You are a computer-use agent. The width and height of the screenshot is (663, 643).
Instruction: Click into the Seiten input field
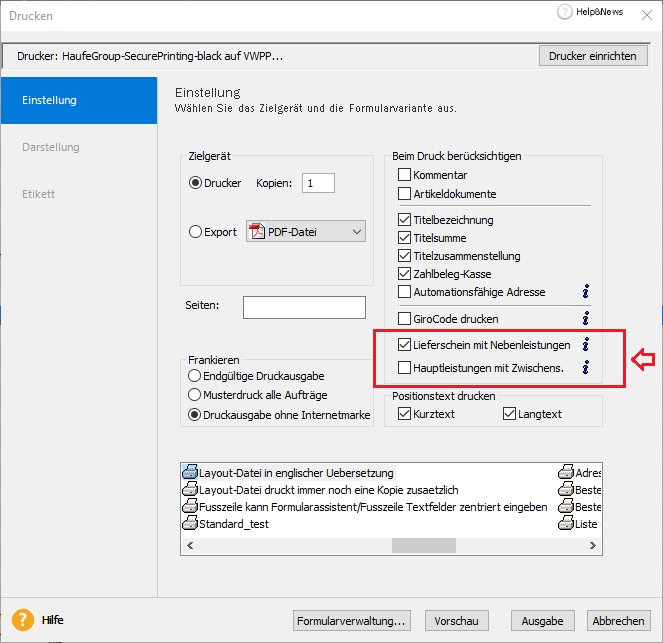pos(304,307)
